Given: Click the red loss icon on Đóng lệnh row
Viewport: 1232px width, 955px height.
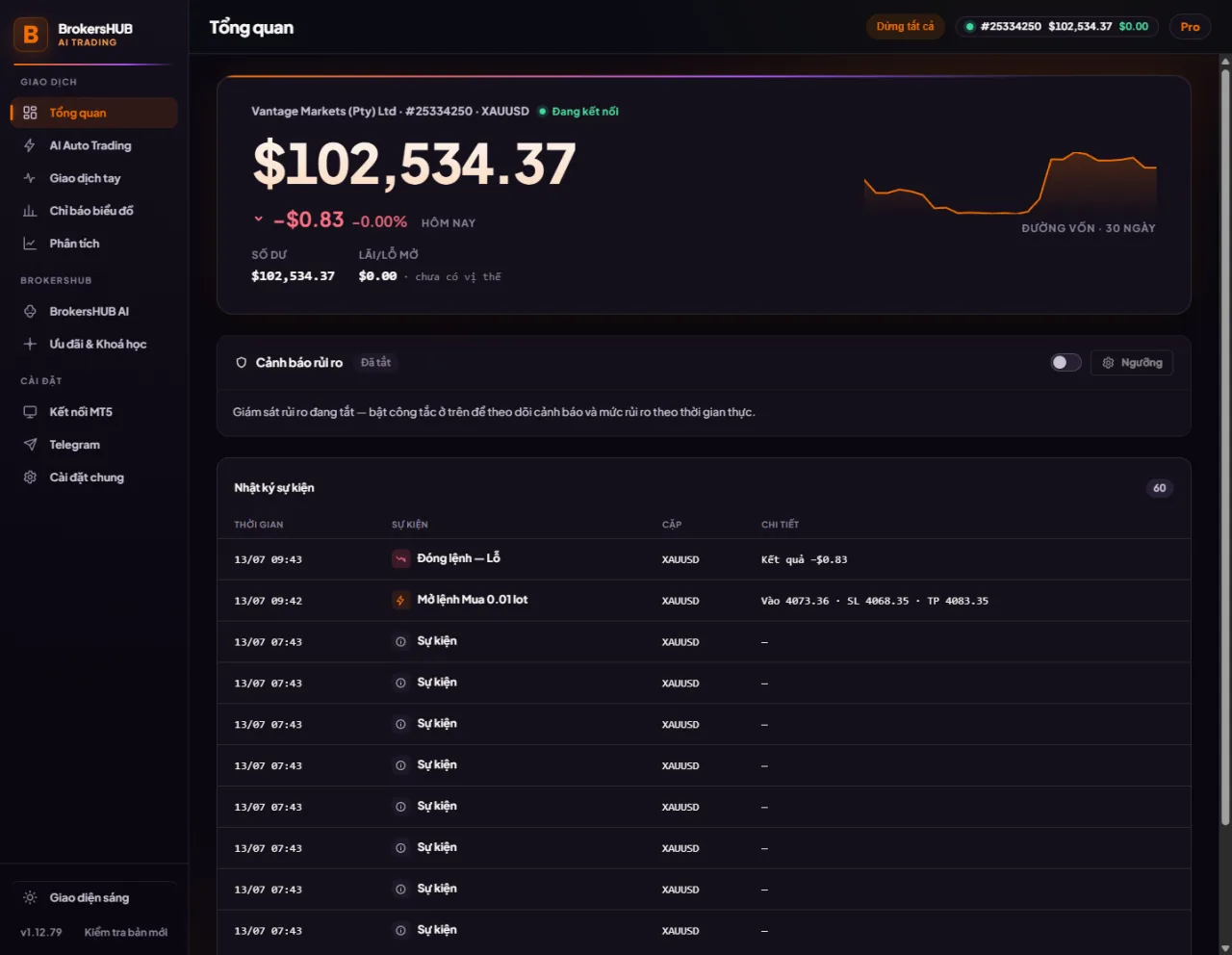Looking at the screenshot, I should (400, 559).
